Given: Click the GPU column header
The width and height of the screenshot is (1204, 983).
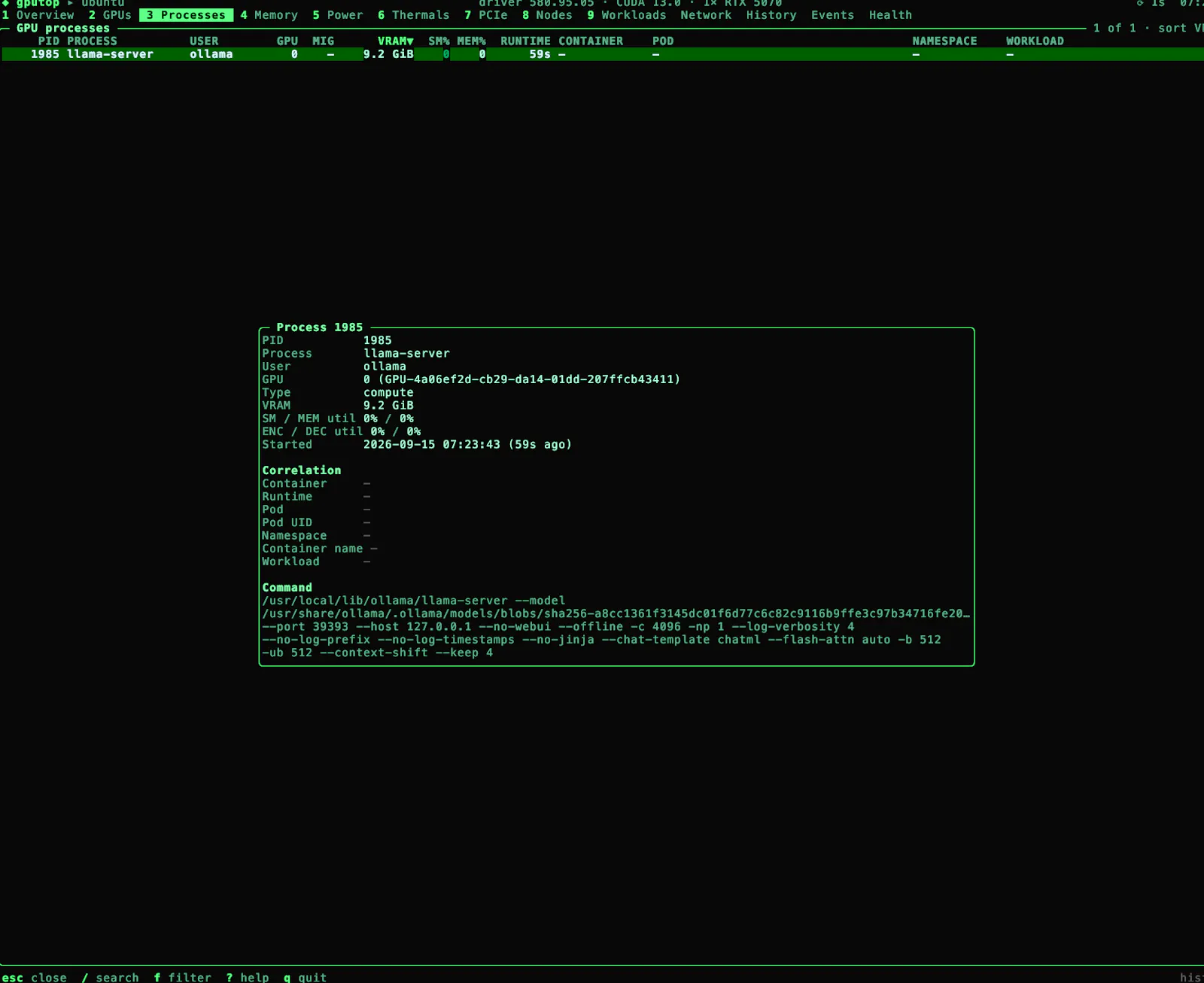Looking at the screenshot, I should 287,41.
